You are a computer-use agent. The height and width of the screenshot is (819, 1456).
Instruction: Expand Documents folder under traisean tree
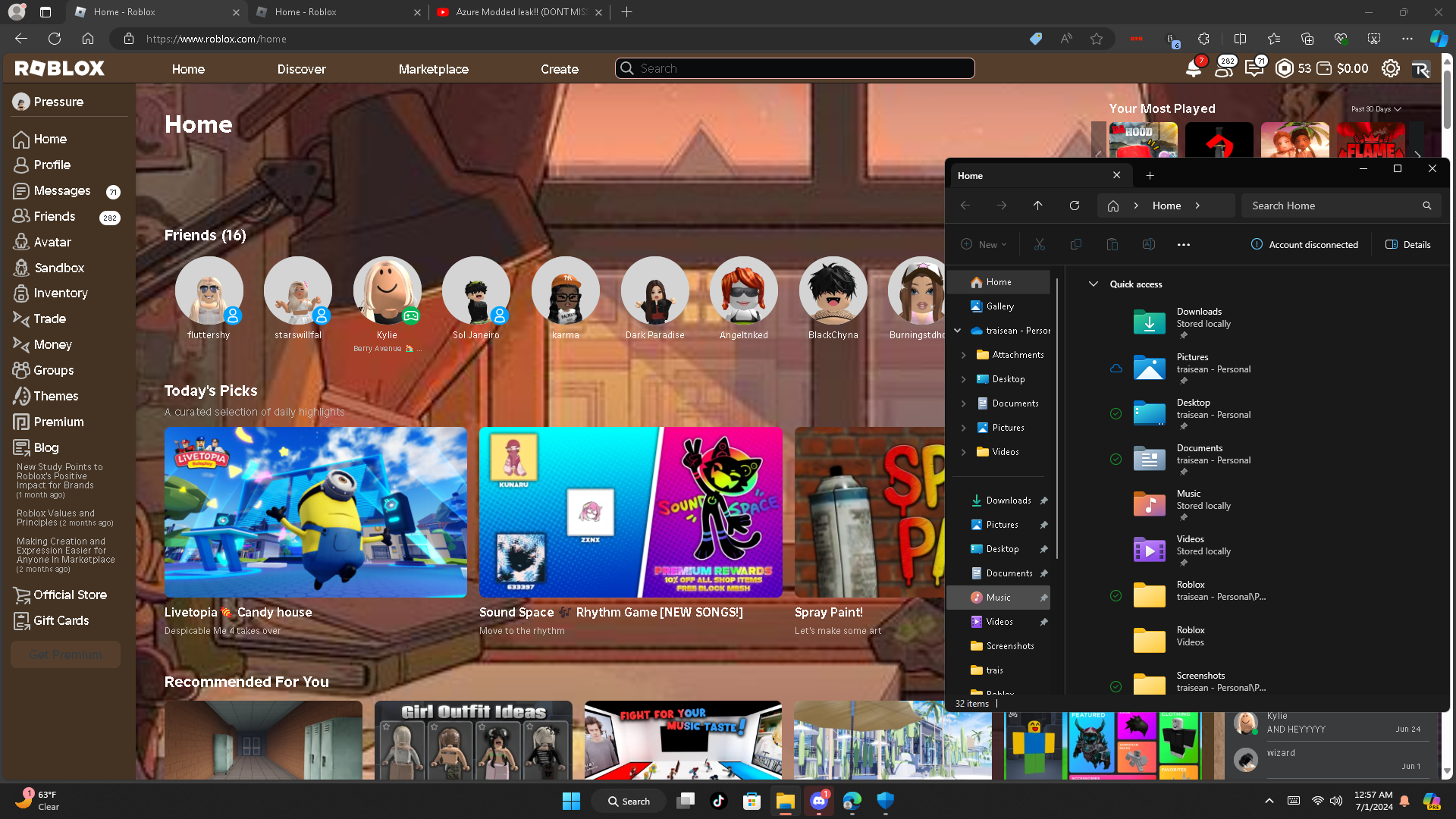[964, 403]
